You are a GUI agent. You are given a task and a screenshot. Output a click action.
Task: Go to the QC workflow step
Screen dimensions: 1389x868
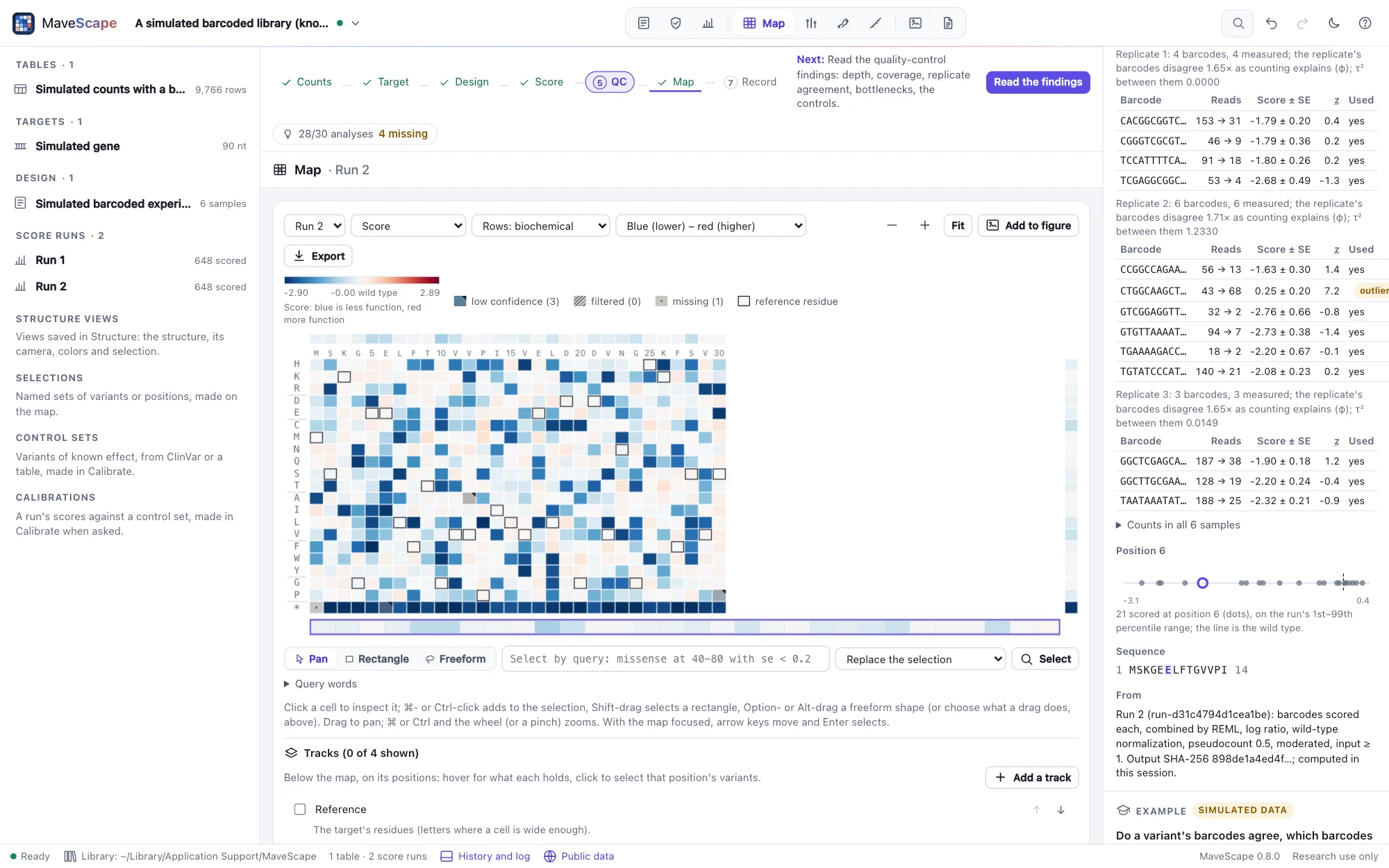click(610, 82)
